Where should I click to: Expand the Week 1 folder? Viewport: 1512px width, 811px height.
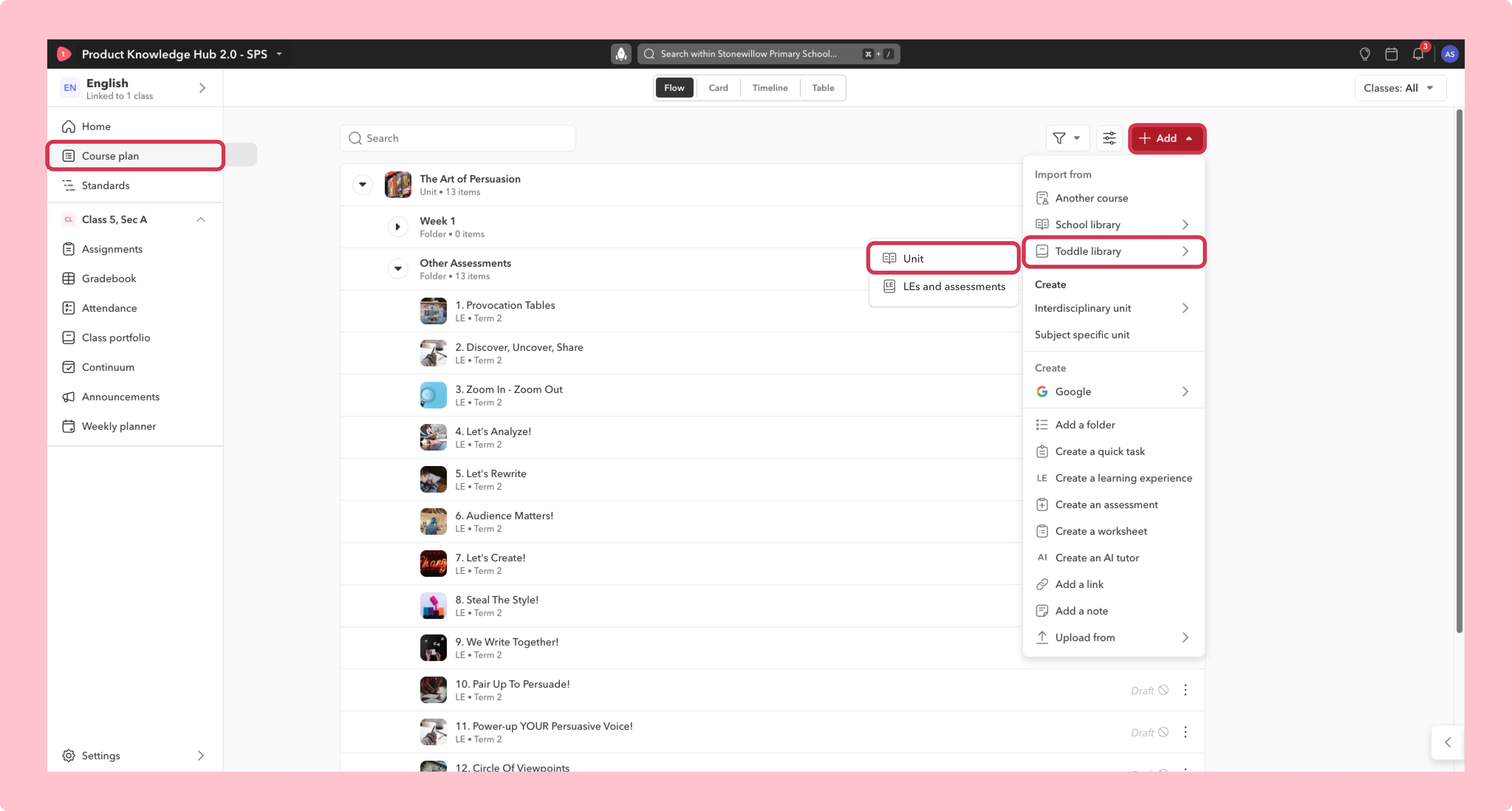[x=398, y=227]
